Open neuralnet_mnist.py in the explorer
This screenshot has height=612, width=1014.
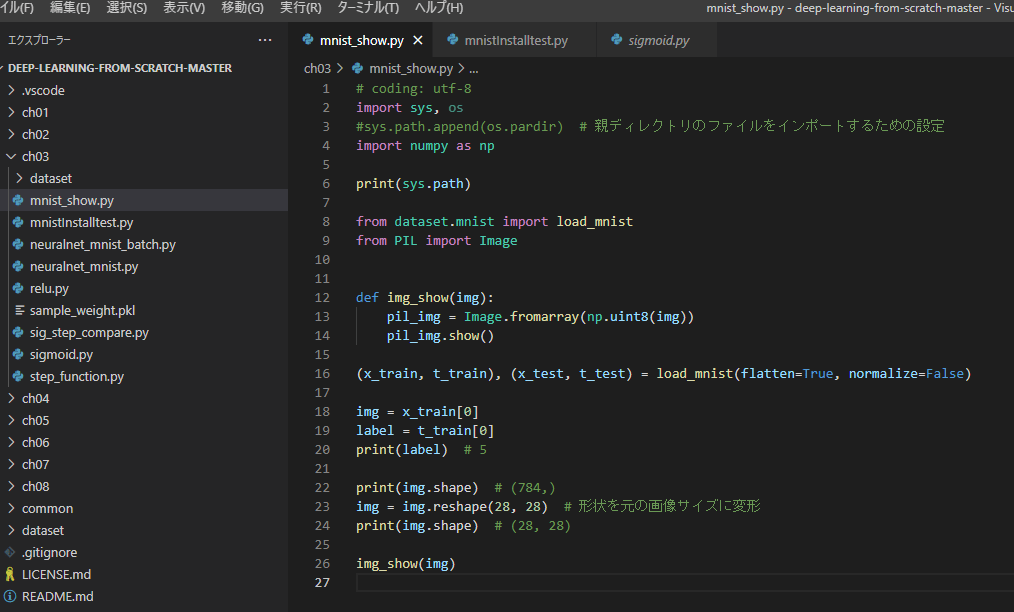click(84, 267)
